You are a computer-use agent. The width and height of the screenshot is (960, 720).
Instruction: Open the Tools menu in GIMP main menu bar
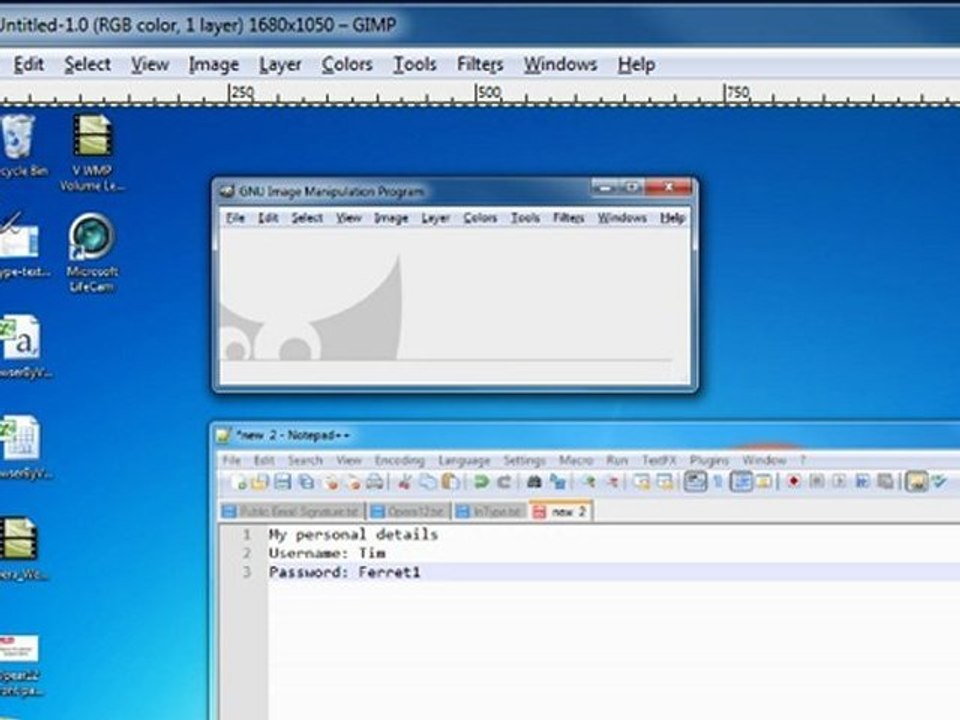(414, 64)
